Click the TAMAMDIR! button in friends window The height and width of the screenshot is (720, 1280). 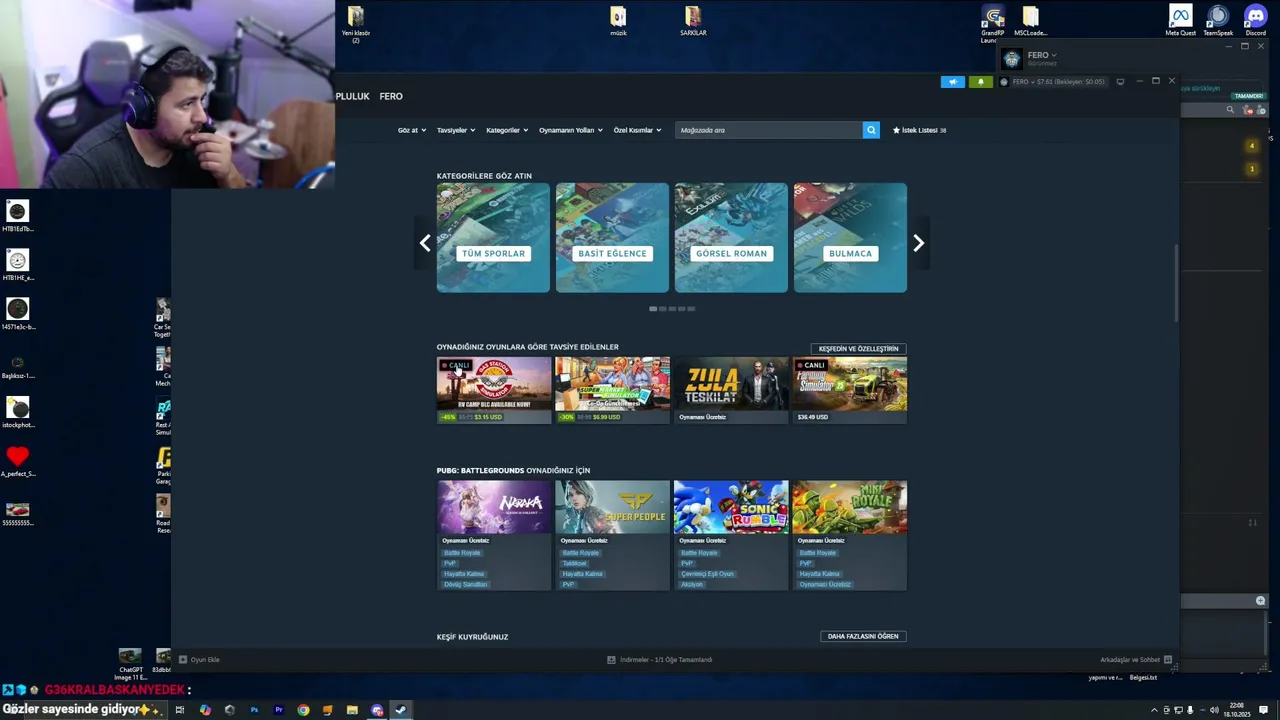[x=1249, y=96]
